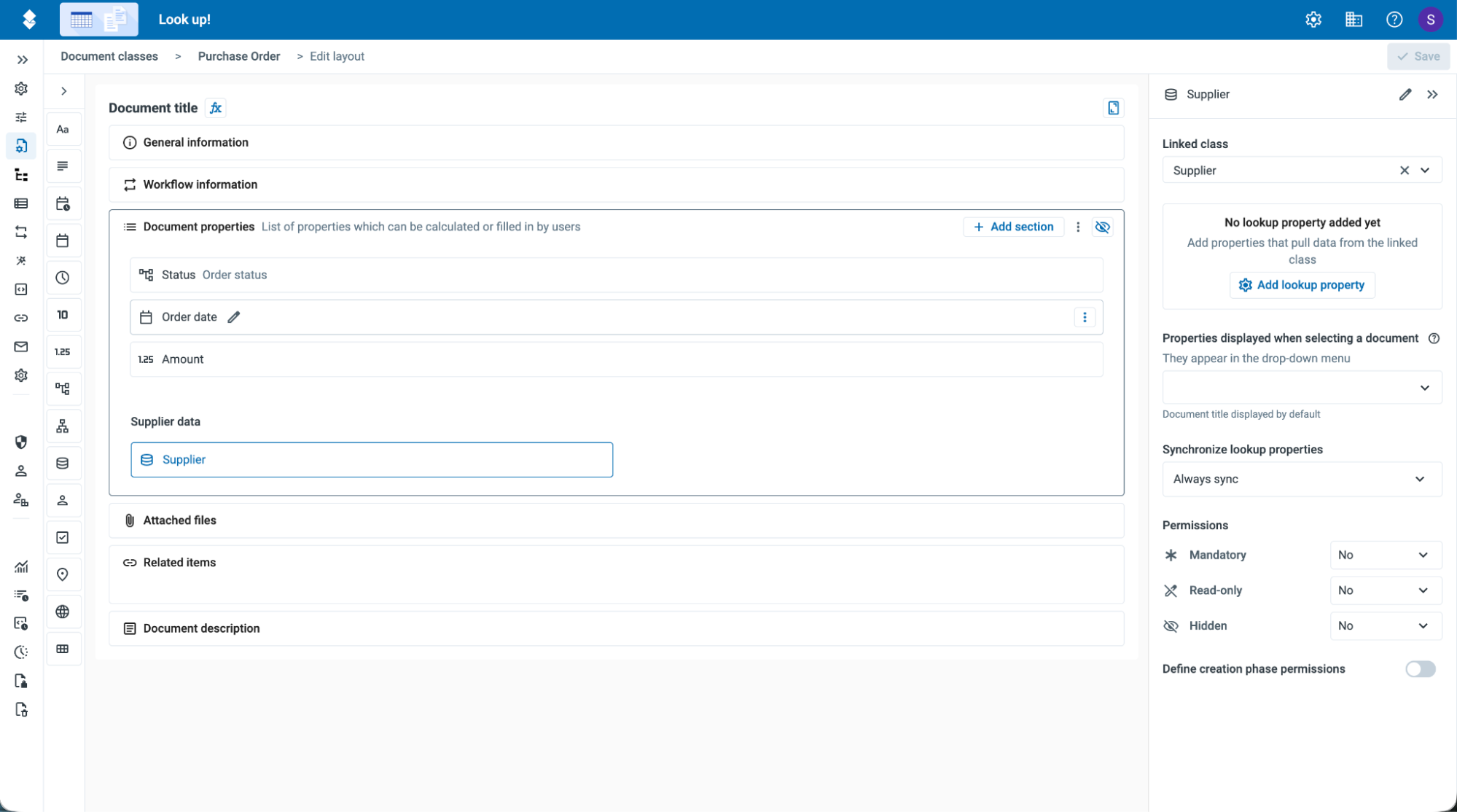Image resolution: width=1457 pixels, height=812 pixels.
Task: Open the Read-only permission dropdown
Action: click(x=1386, y=590)
